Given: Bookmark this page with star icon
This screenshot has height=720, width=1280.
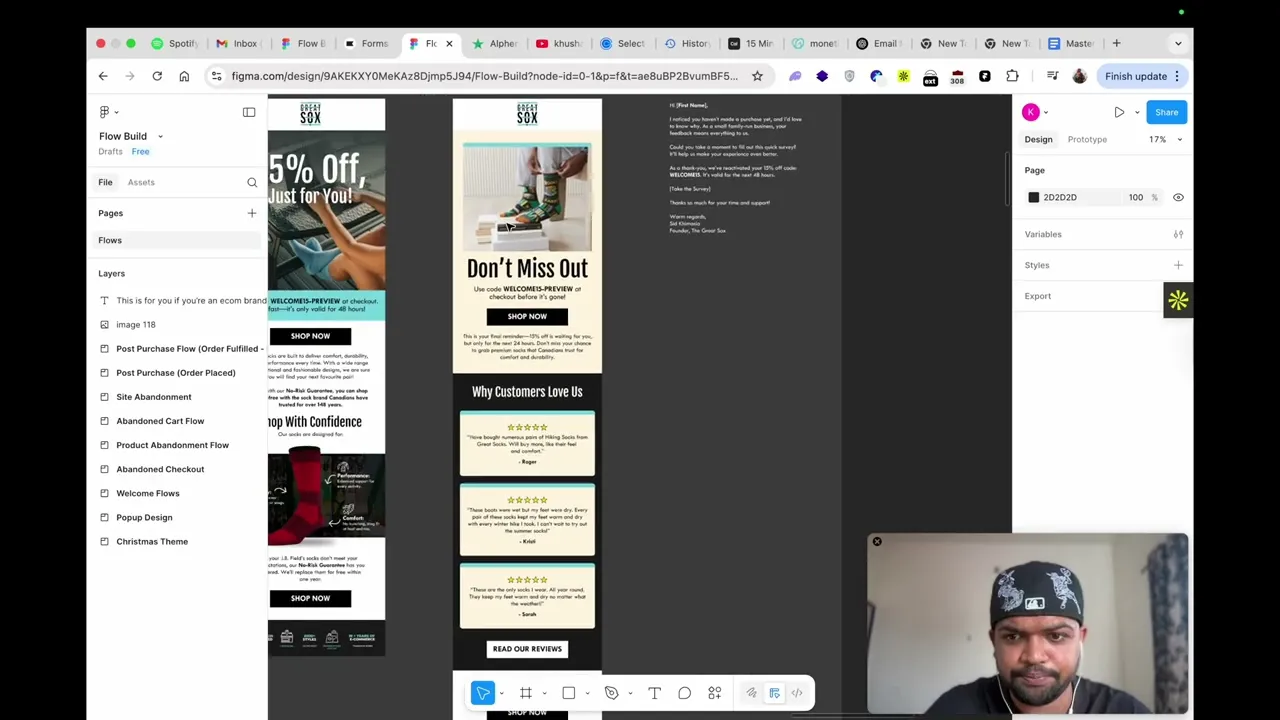Looking at the screenshot, I should tap(757, 76).
